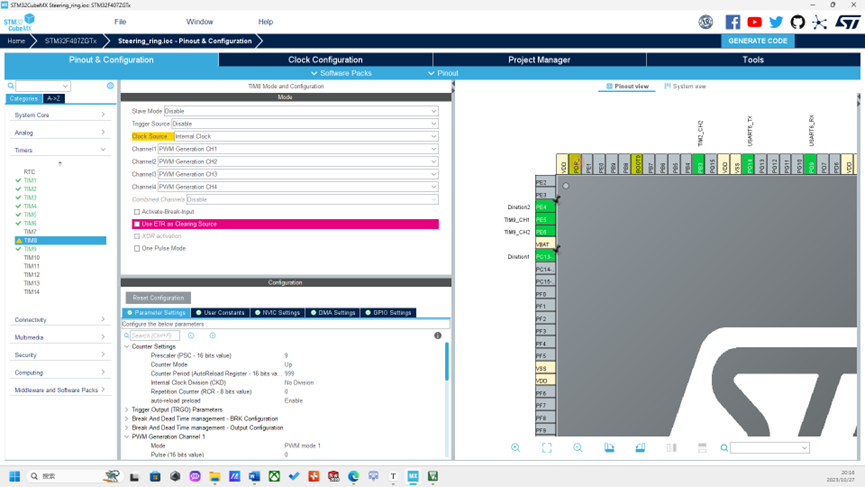The width and height of the screenshot is (865, 487).
Task: Open the Facebook link icon
Action: [x=733, y=22]
